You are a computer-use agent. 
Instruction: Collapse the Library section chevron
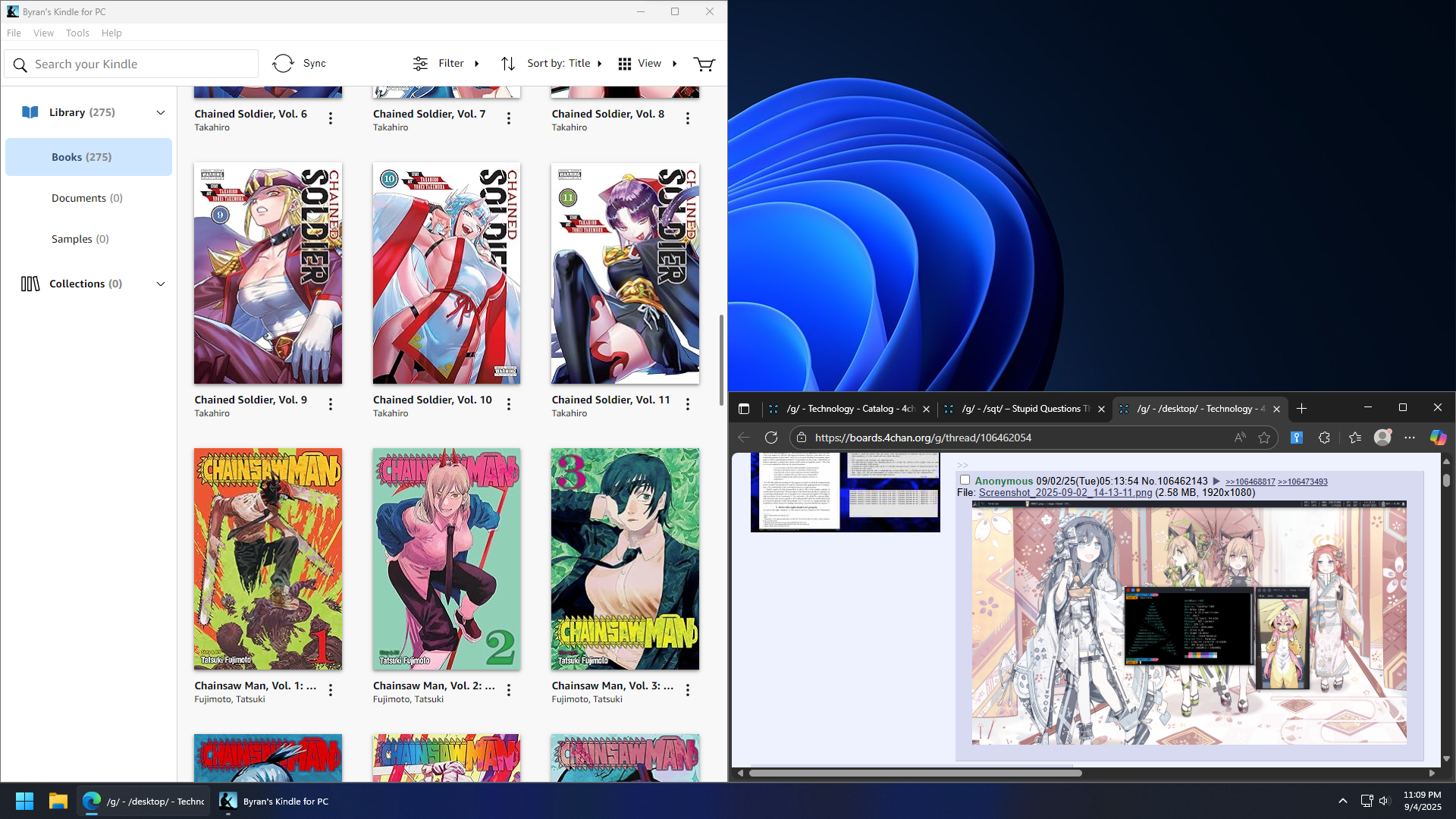coord(161,112)
